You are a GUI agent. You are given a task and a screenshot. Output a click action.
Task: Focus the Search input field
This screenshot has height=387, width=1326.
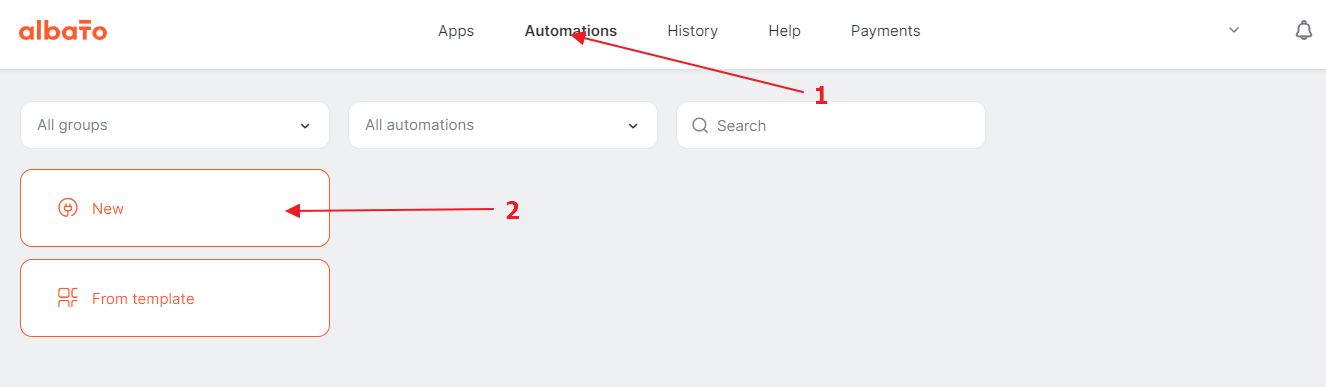[x=831, y=125]
